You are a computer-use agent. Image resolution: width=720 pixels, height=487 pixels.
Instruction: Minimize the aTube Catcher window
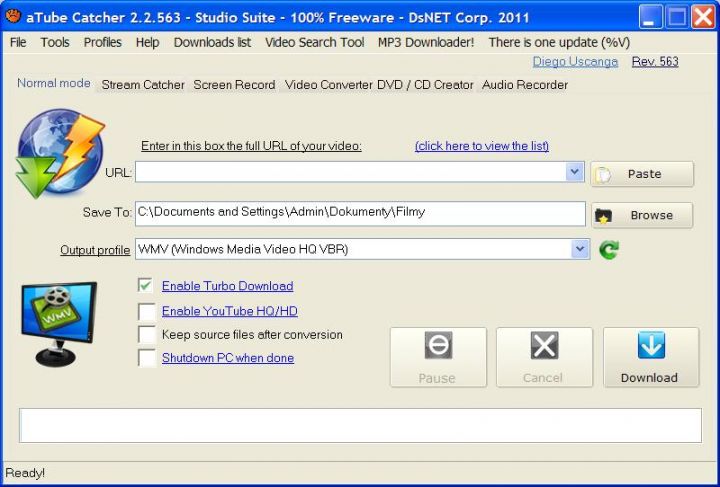tap(650, 17)
